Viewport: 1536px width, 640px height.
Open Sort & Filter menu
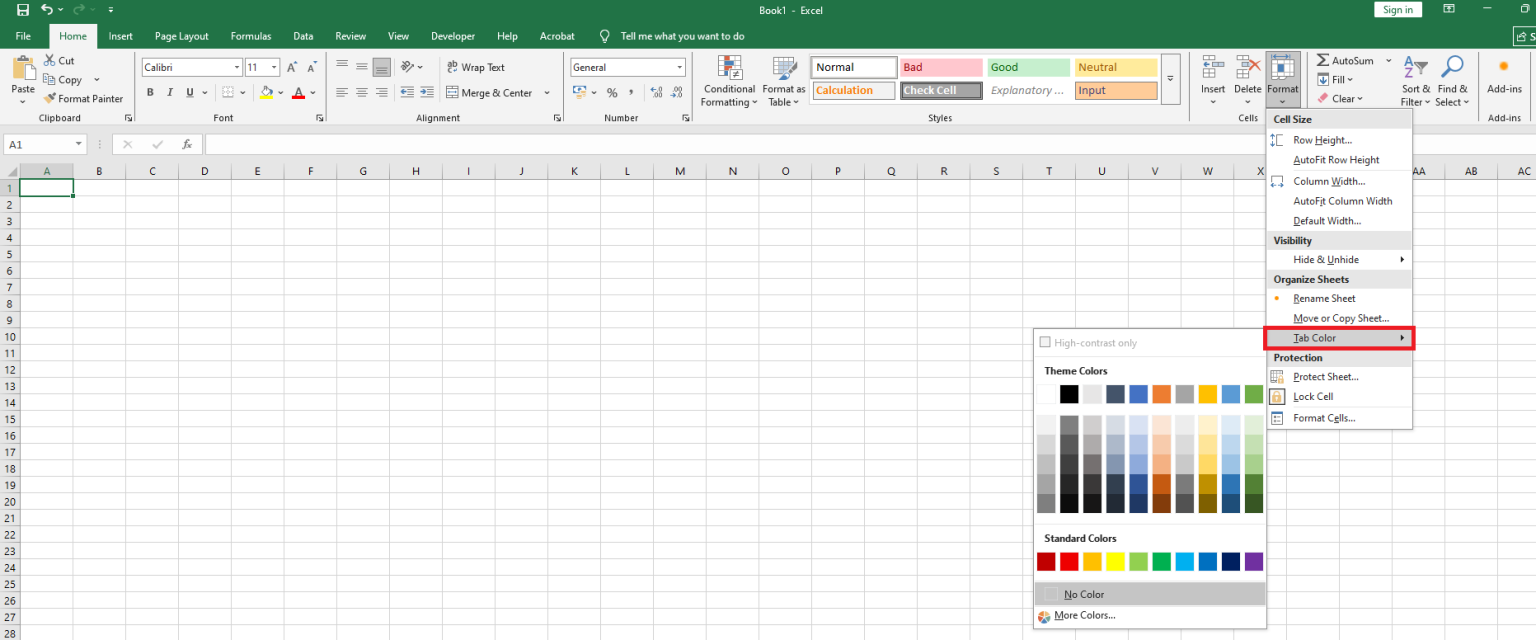click(1415, 82)
